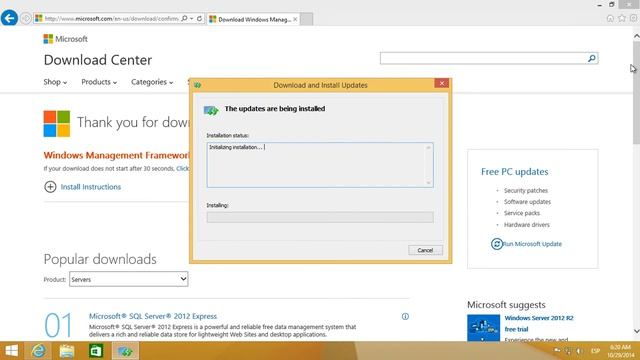Open the browser Tools gear icon
The width and height of the screenshot is (640, 360).
click(633, 18)
